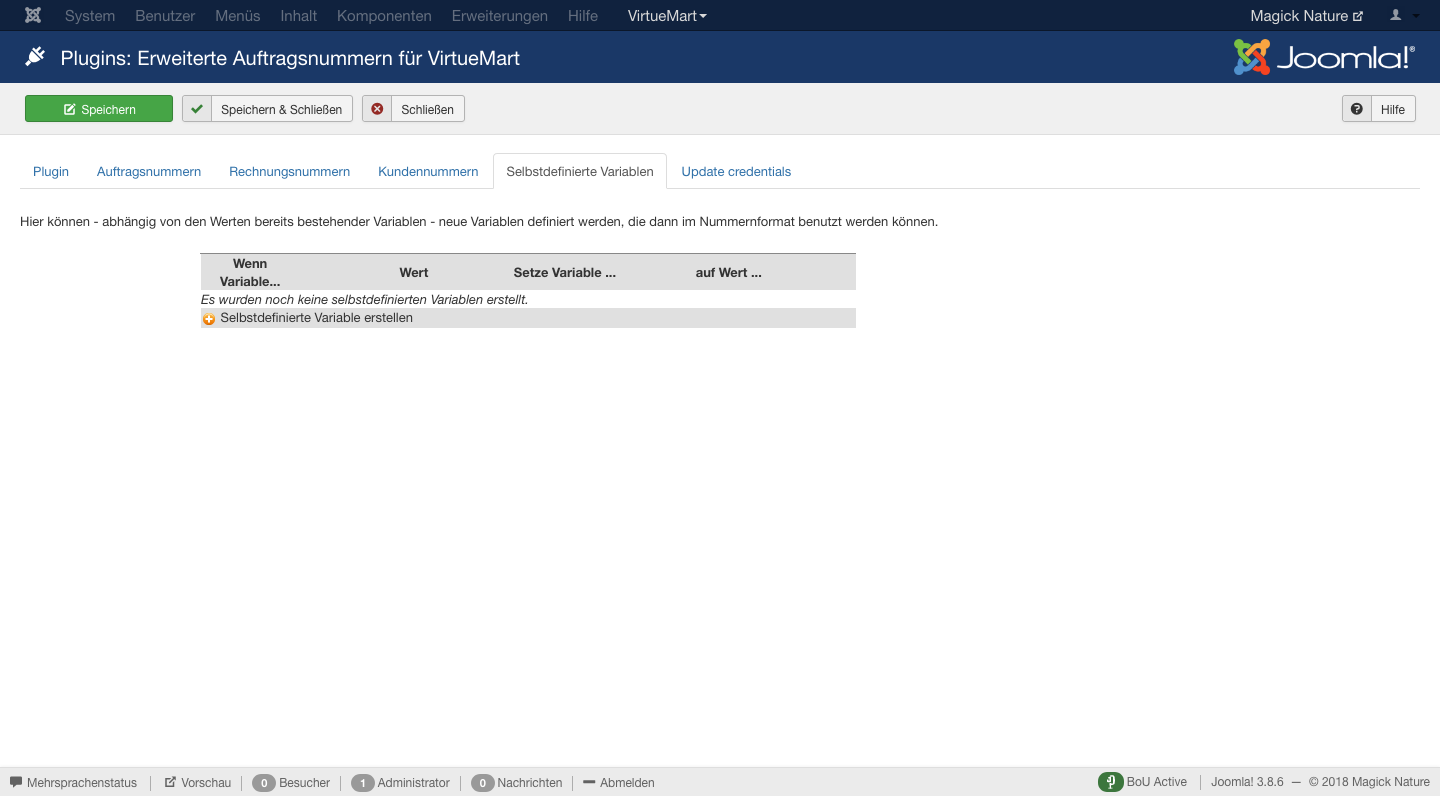Click the red X Schließen icon

click(377, 109)
